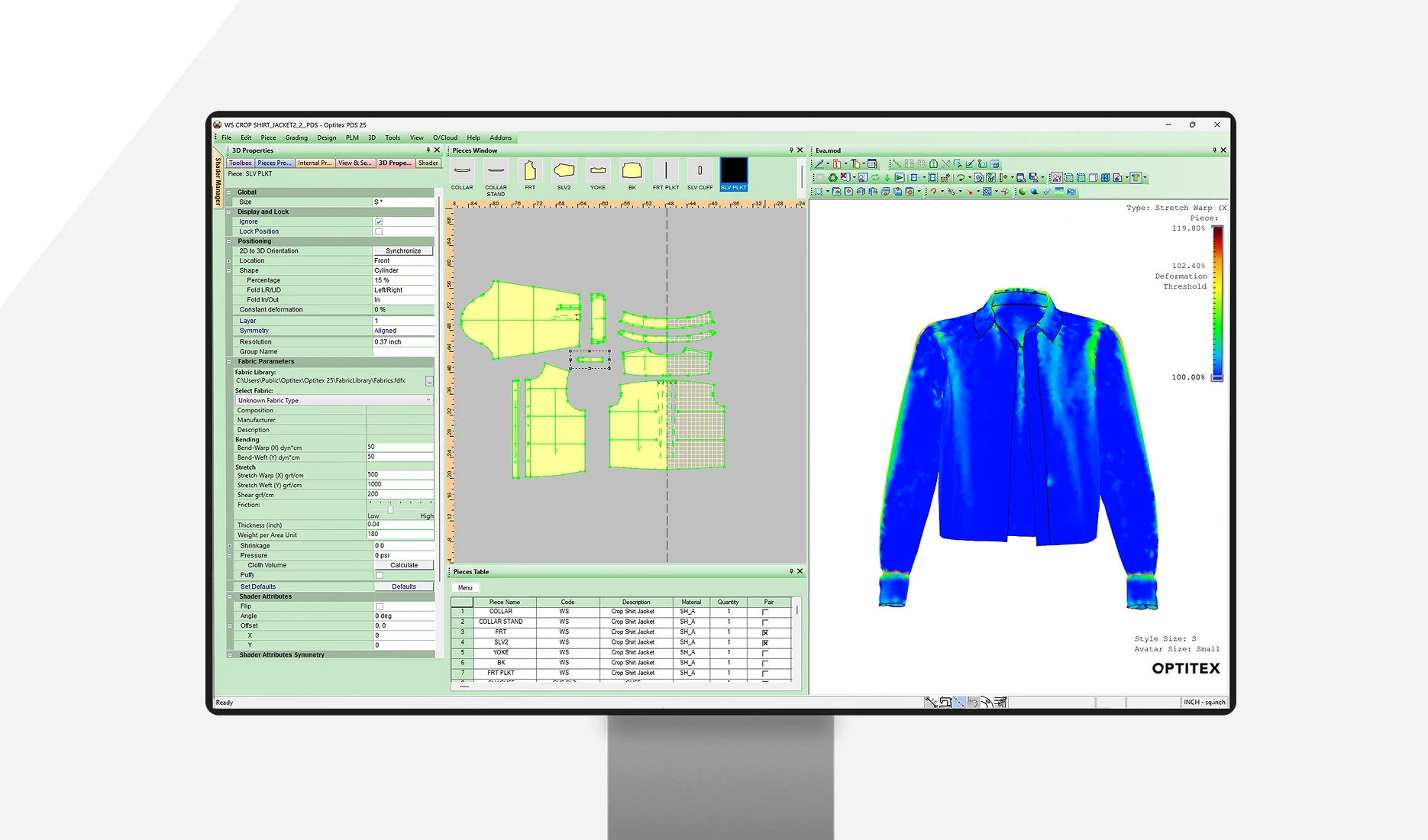The width and height of the screenshot is (1428, 840).
Task: Click the landscape picture icon in 3D toolbar
Action: point(1059,192)
